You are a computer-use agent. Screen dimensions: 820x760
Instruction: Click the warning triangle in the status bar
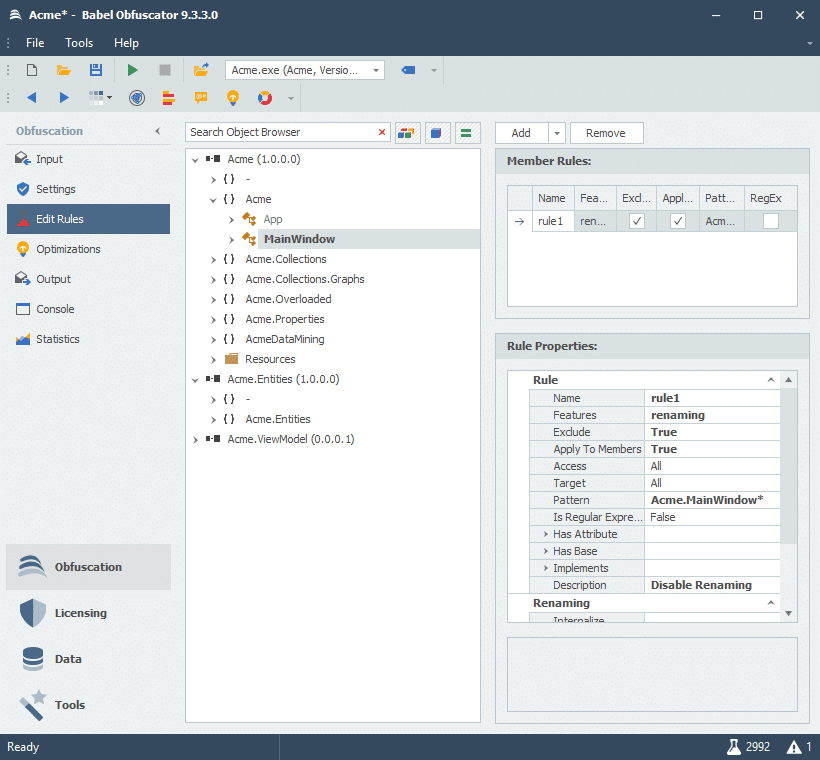tap(794, 747)
